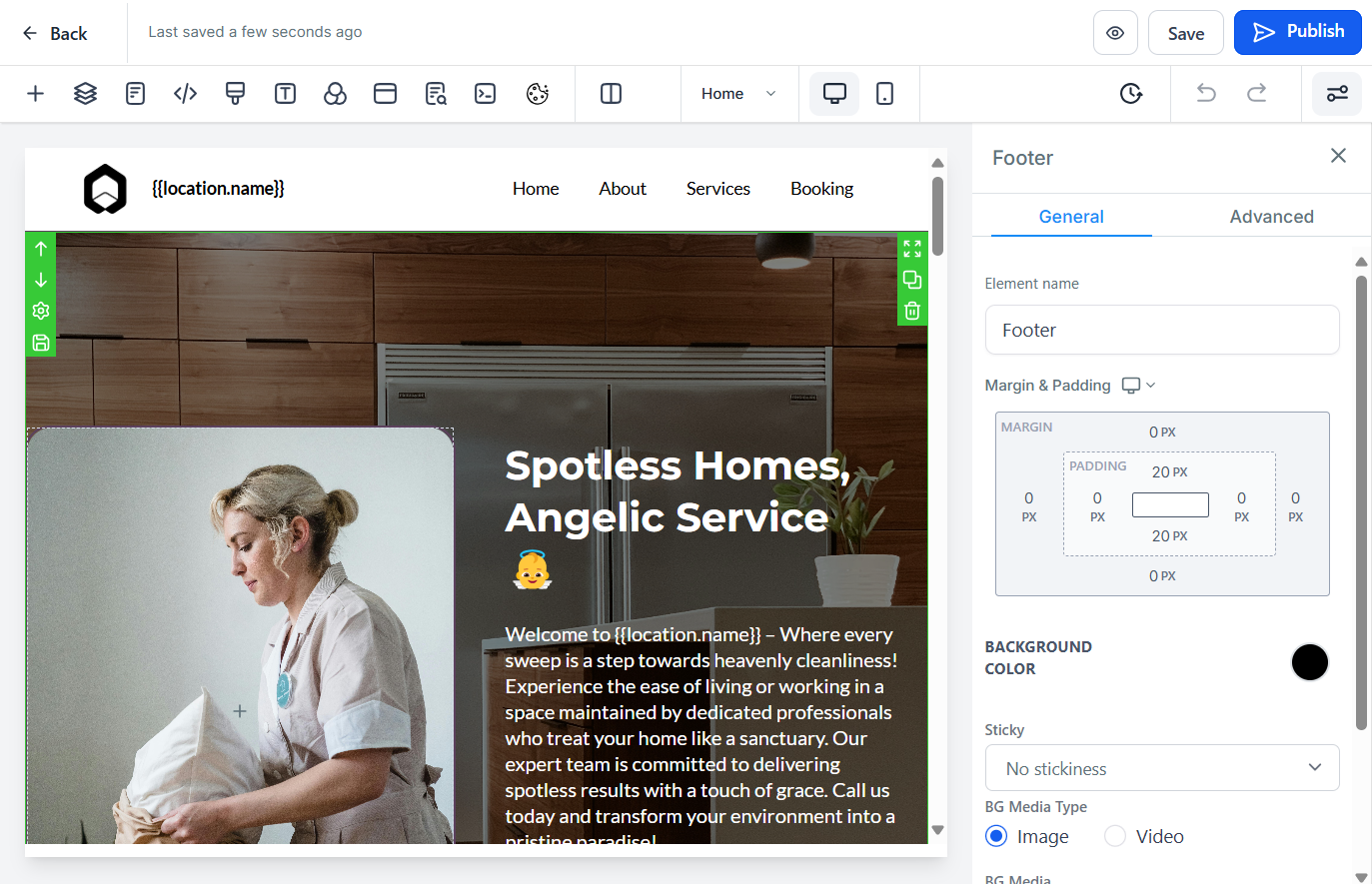1372x884 pixels.
Task: Toggle the settings sliders panel icon
Action: pos(1337,94)
